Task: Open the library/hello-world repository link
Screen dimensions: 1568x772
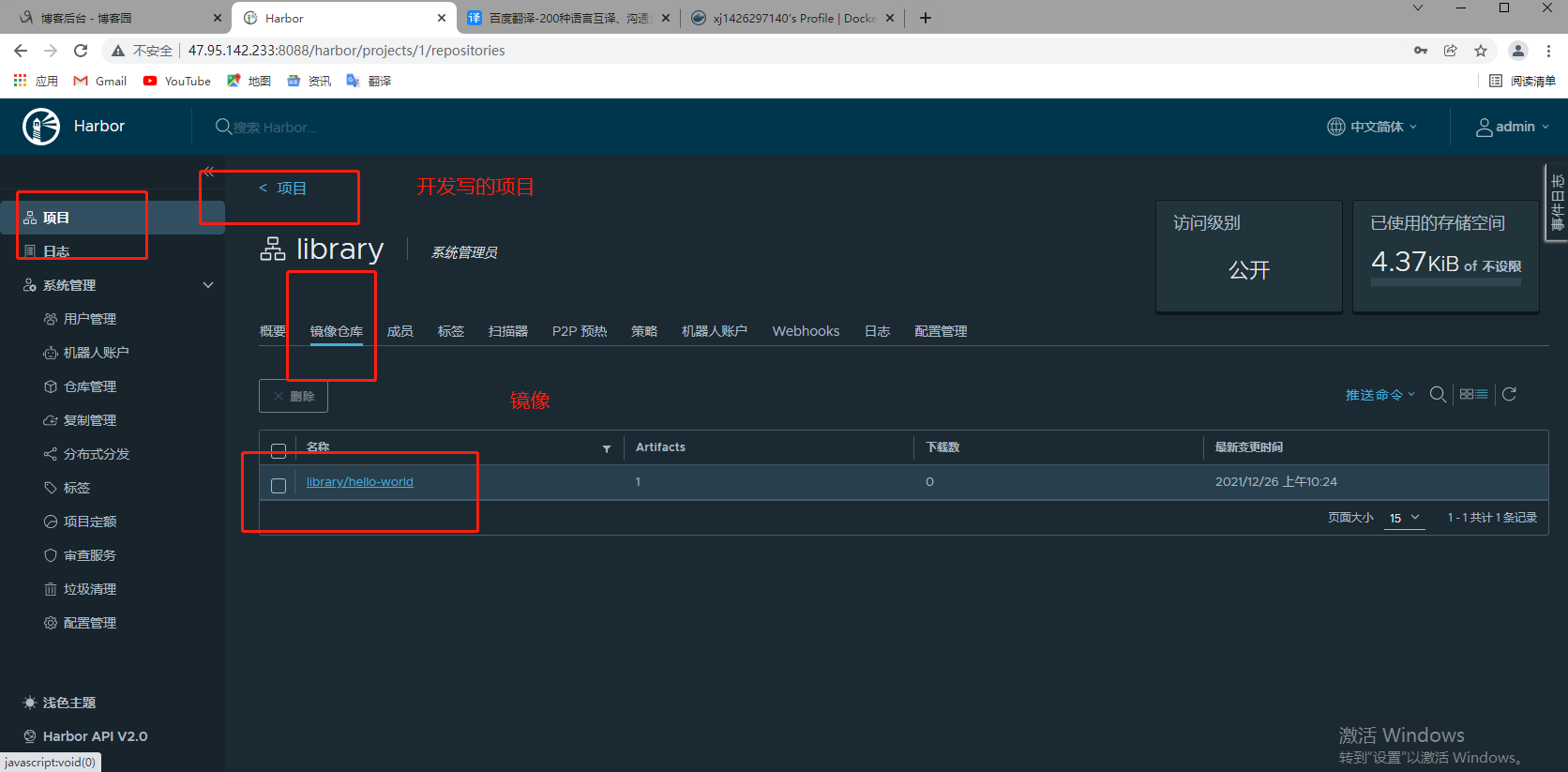Action: click(x=360, y=482)
